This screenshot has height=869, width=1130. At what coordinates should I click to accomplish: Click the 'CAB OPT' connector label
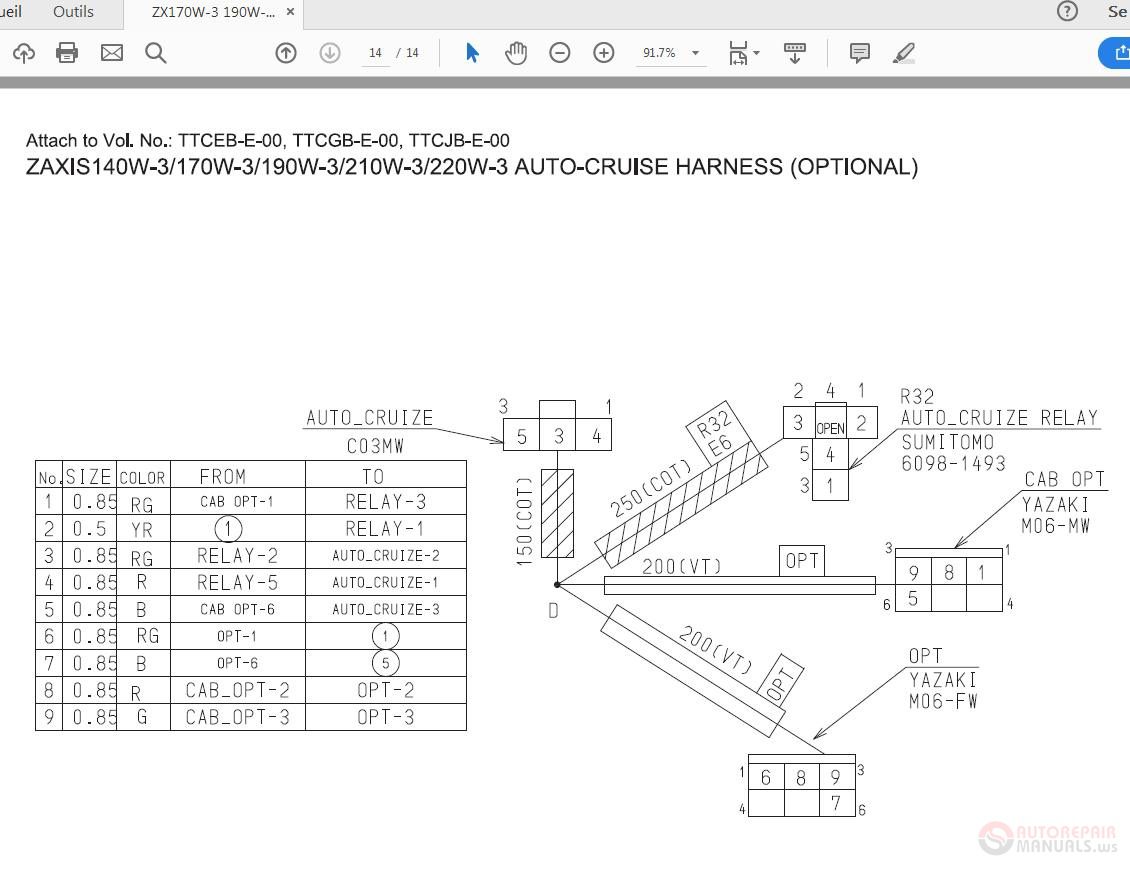[1064, 479]
